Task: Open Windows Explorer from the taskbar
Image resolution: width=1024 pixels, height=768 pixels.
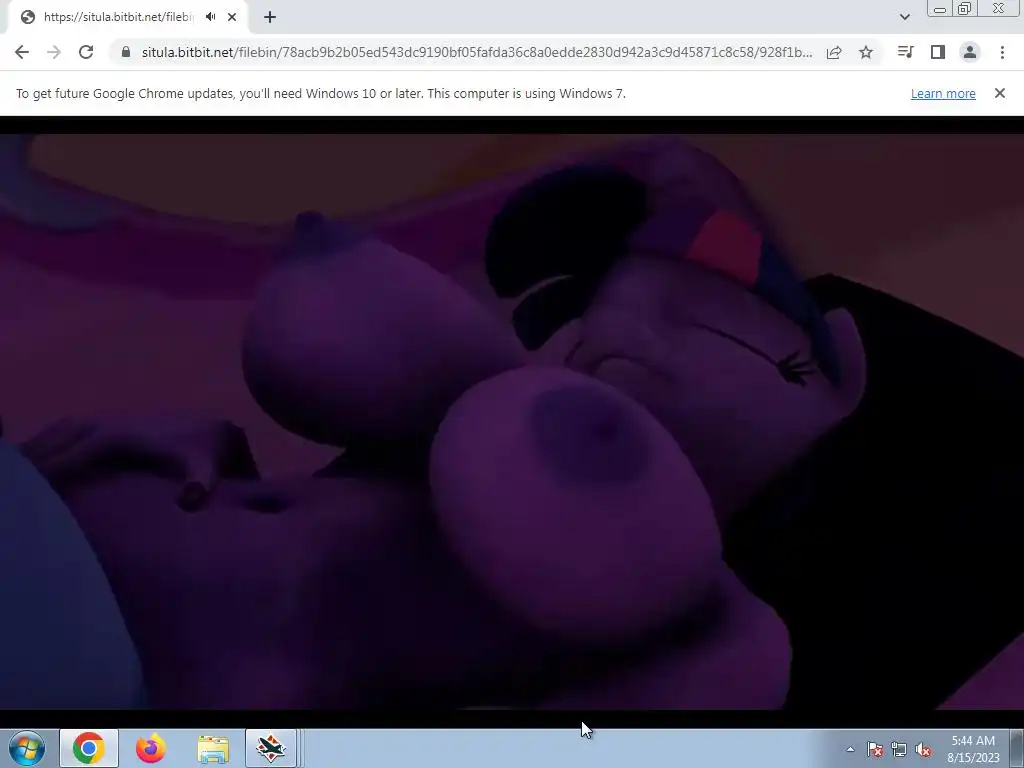Action: [213, 748]
